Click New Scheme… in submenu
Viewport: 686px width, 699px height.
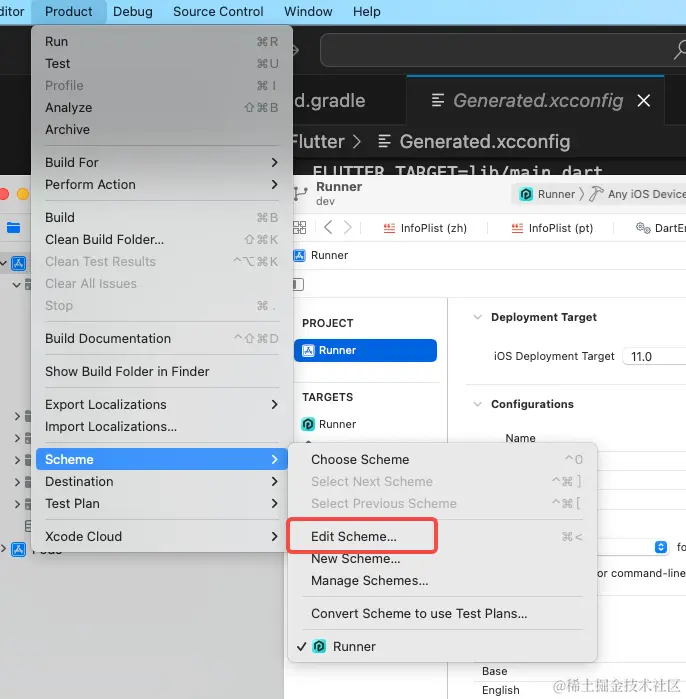442,559
